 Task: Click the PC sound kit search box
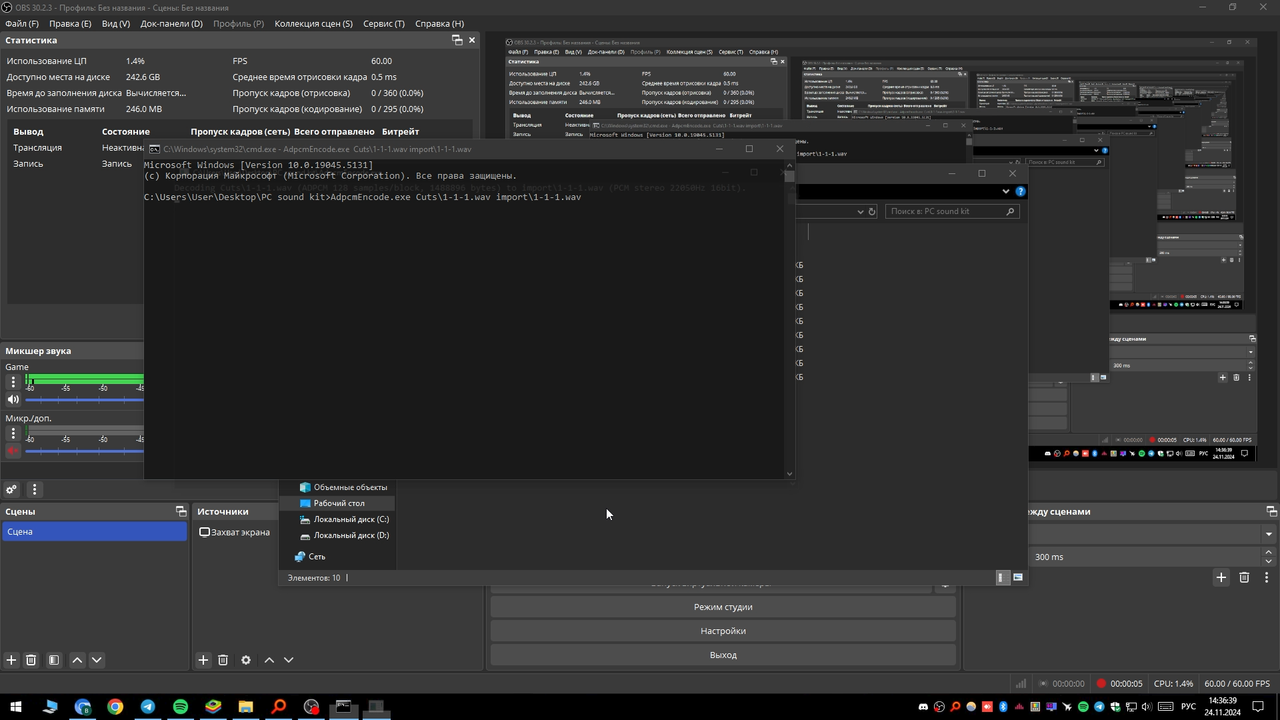[x=952, y=211]
